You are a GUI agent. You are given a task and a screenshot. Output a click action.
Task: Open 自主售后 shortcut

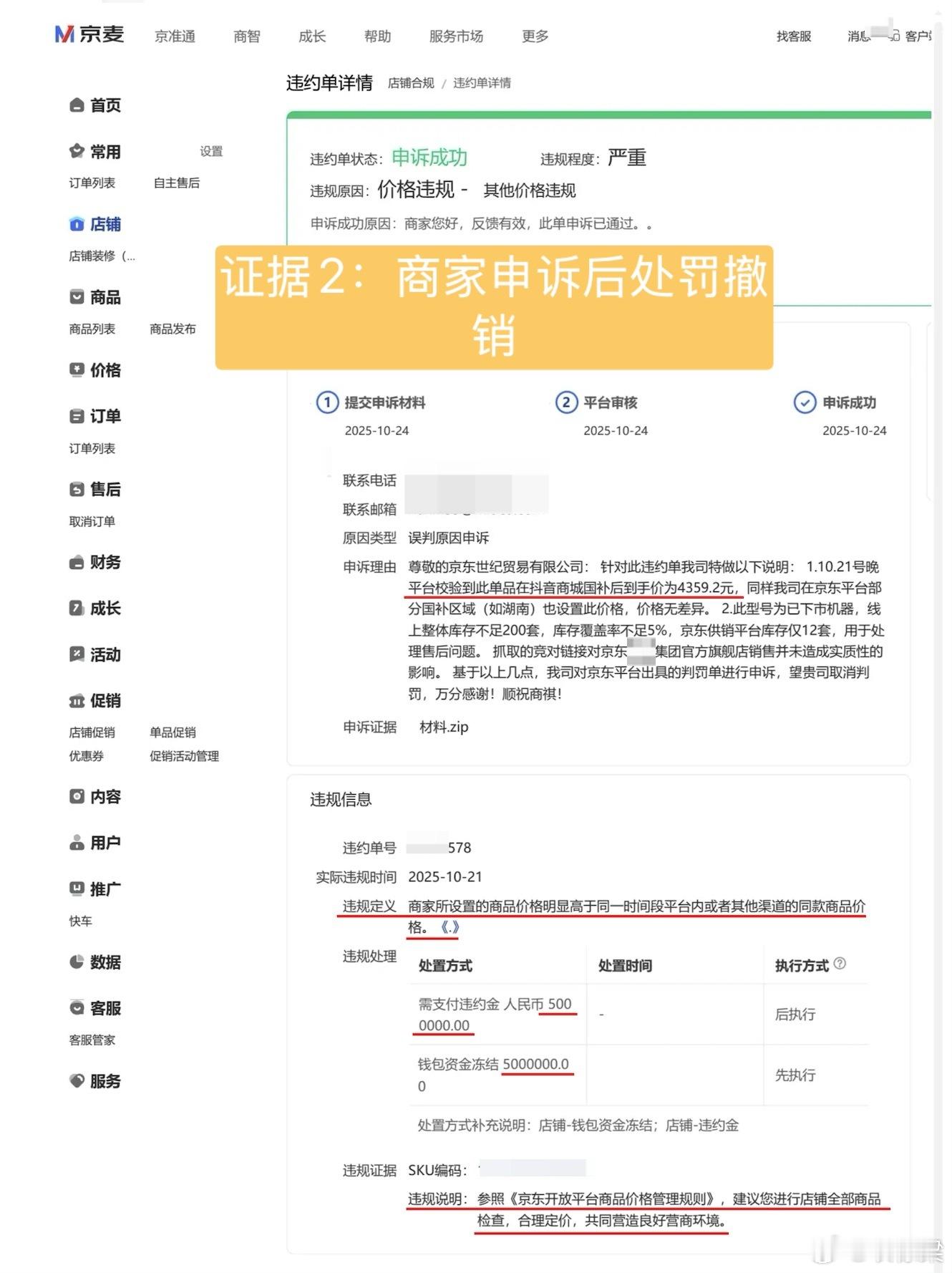176,183
